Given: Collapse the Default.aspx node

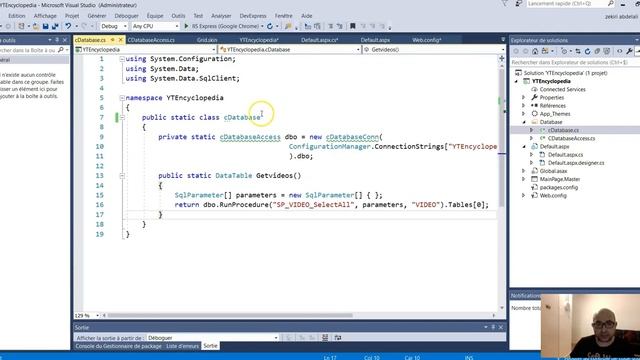Looking at the screenshot, I should pyautogui.click(x=524, y=147).
